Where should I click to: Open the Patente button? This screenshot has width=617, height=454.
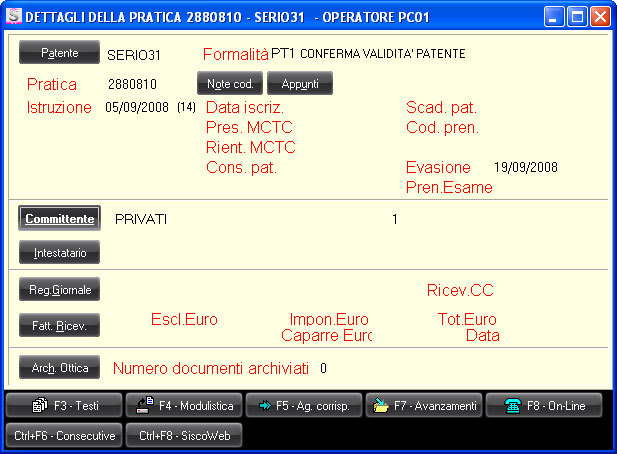[59, 53]
